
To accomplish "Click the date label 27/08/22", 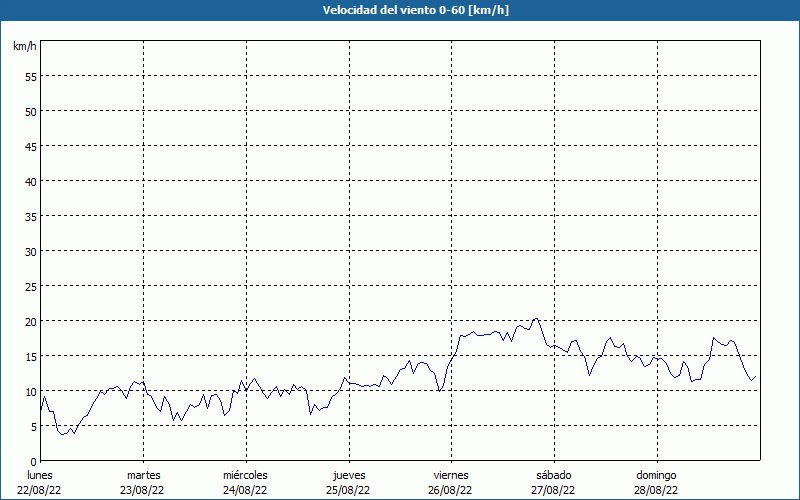I will click(x=553, y=490).
